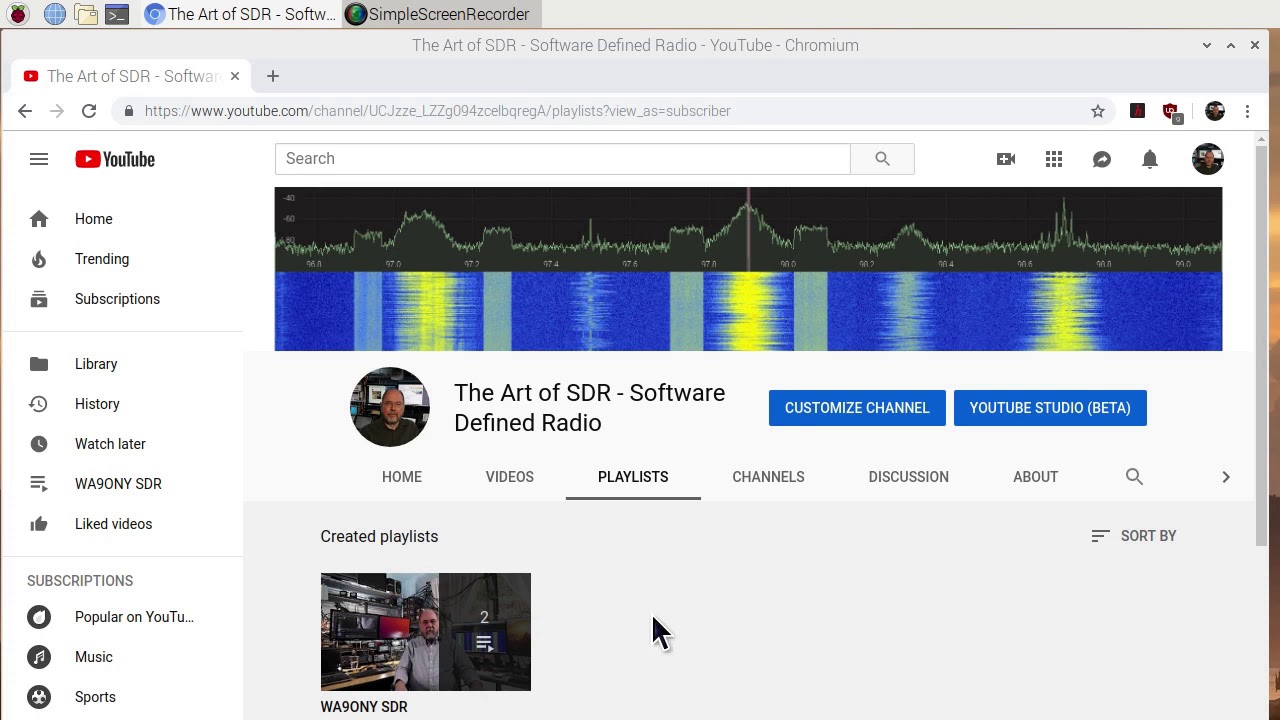Click the Created playlists heading
The width and height of the screenshot is (1280, 720).
coord(379,537)
